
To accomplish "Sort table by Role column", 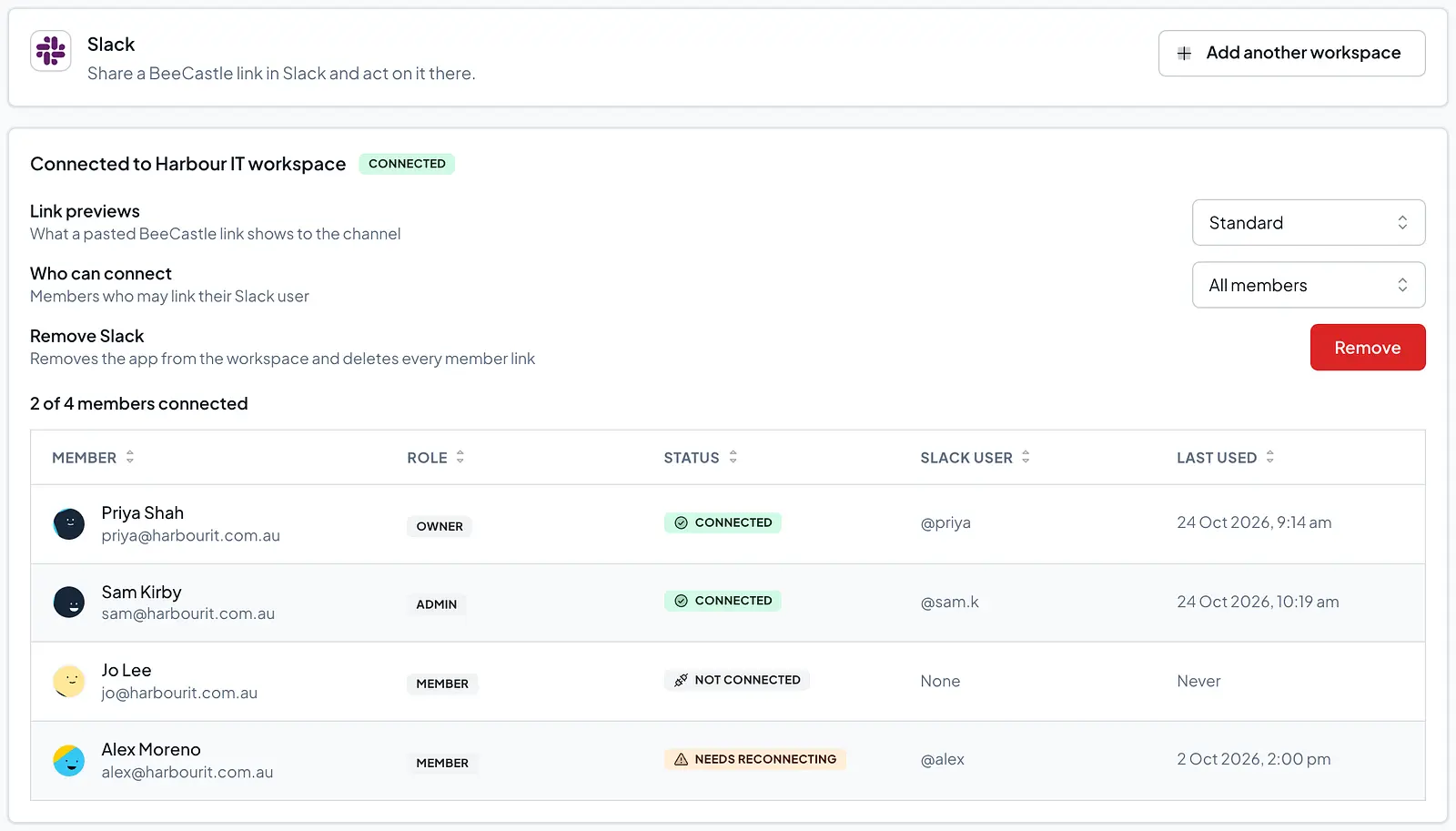I will pyautogui.click(x=436, y=458).
